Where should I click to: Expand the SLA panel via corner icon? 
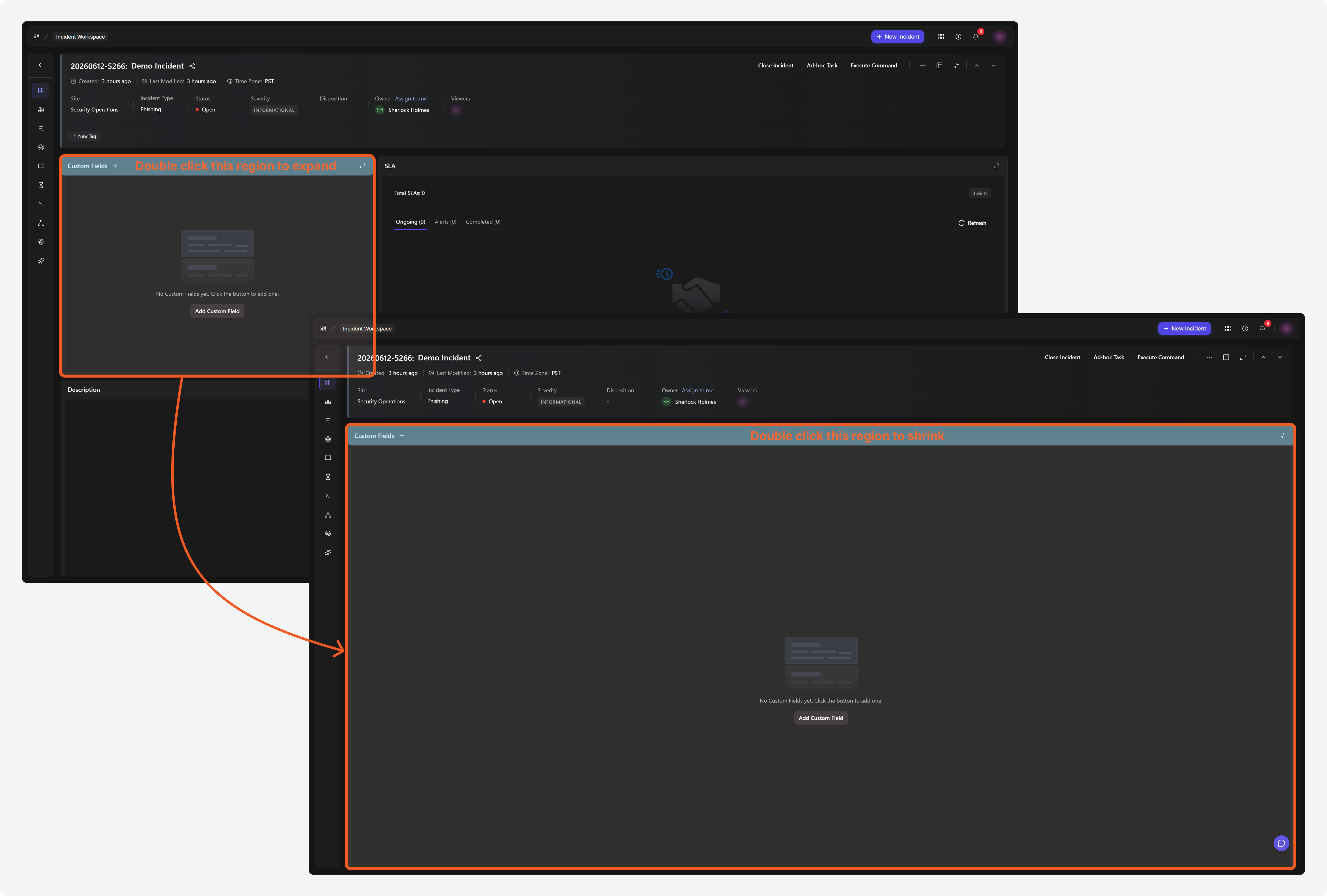pos(996,166)
